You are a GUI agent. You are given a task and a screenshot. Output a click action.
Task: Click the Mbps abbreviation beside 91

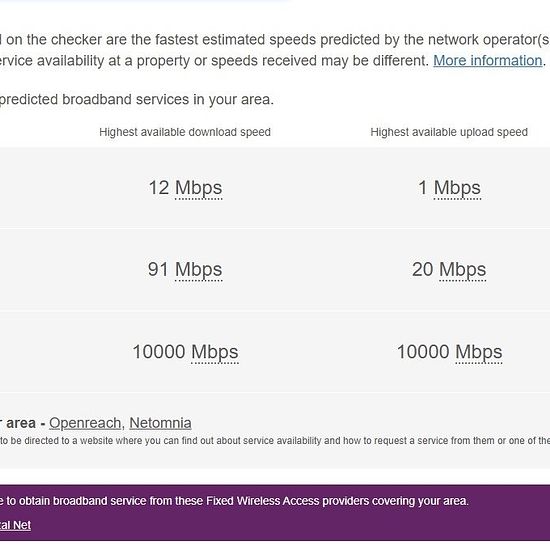click(199, 270)
